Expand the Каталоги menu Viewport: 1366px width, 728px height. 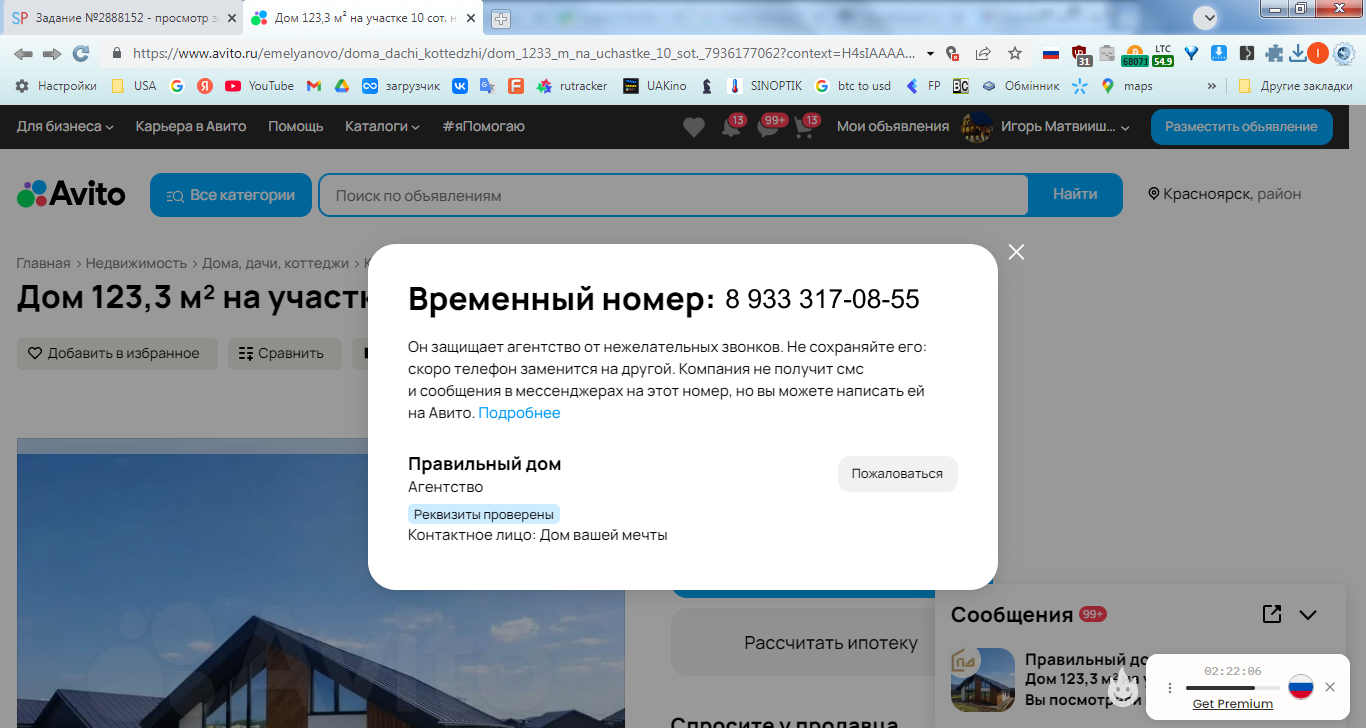[382, 126]
